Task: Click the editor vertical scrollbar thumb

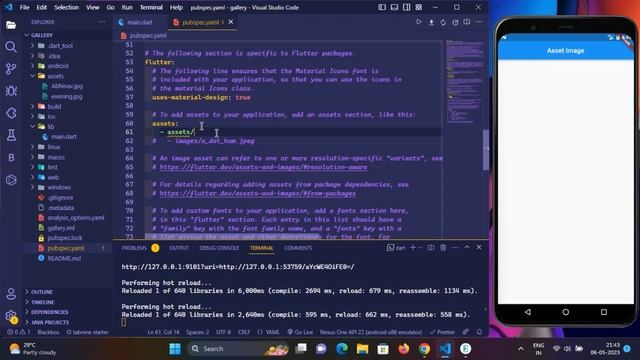Action: 486,149
